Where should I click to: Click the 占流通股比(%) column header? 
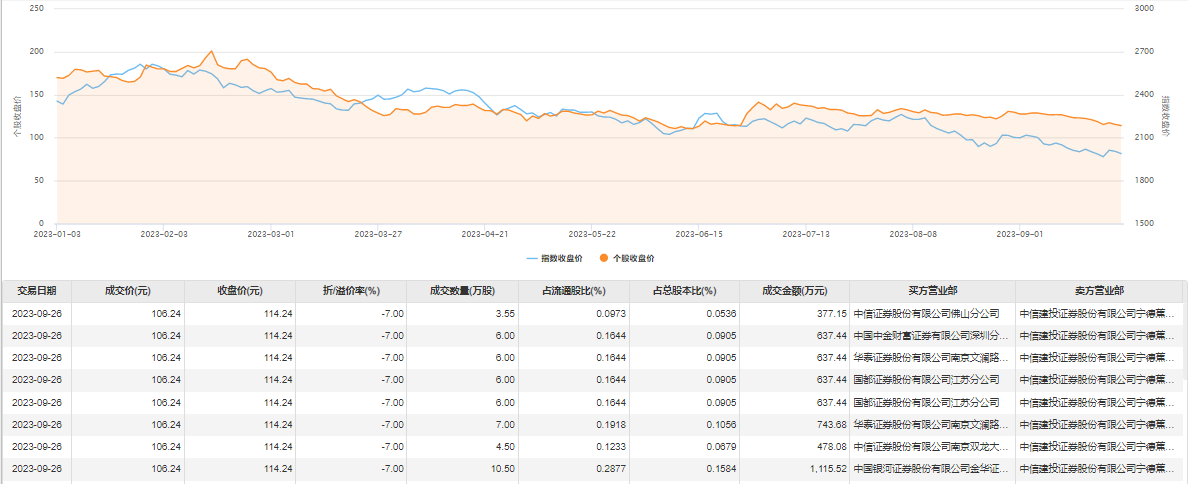pos(574,291)
